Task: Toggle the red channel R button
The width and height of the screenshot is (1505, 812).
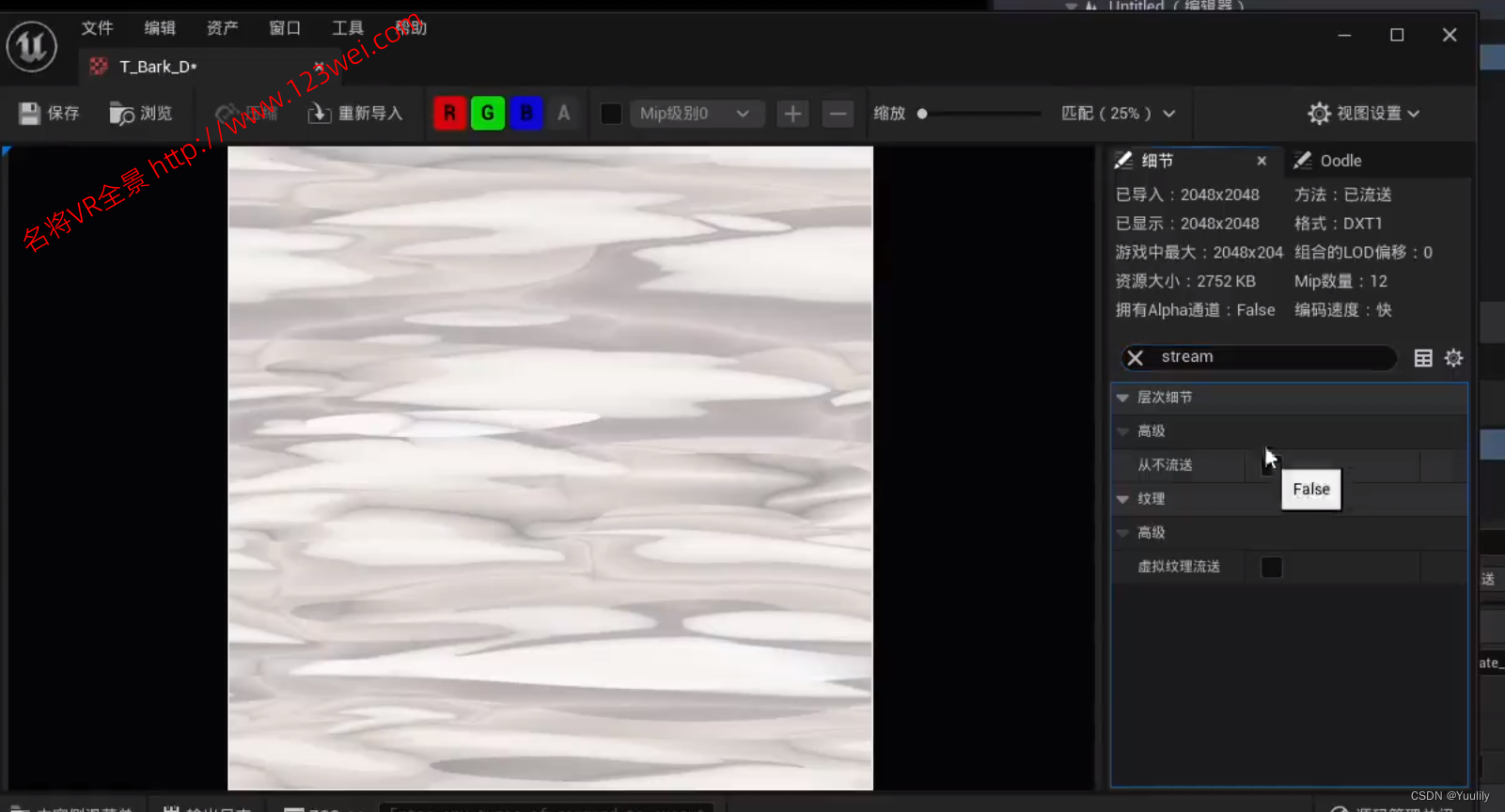Action: tap(449, 114)
